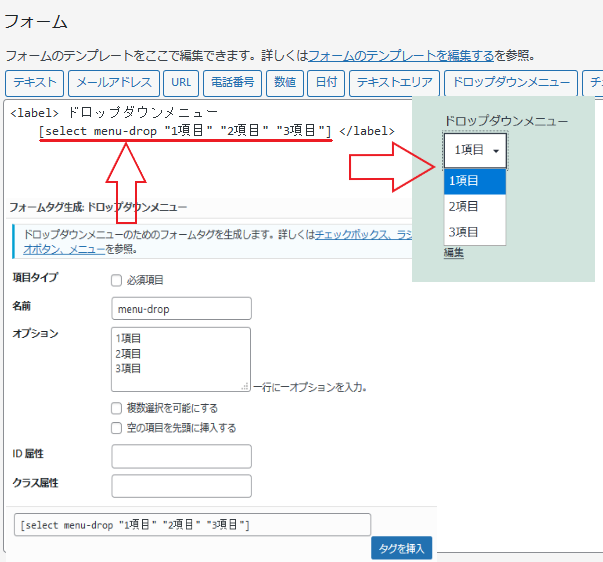Click the 日付 tag button
Screen dimensions: 603x562
coord(326,83)
